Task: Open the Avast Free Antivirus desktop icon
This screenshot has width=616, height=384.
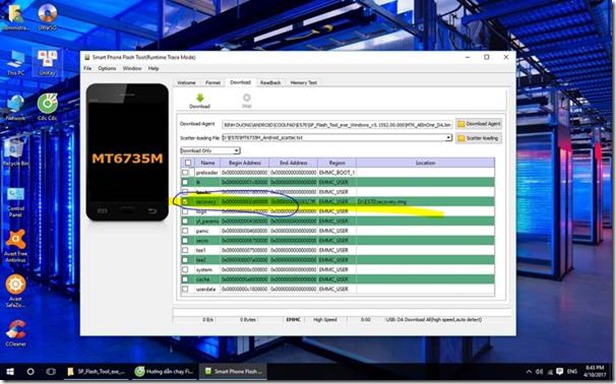Action: [15, 246]
